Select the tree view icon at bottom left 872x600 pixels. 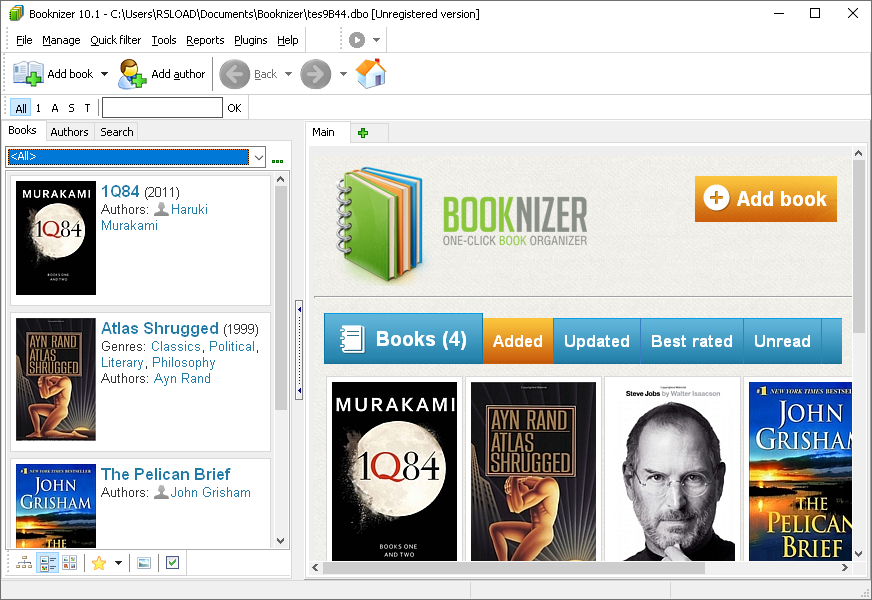coord(24,562)
